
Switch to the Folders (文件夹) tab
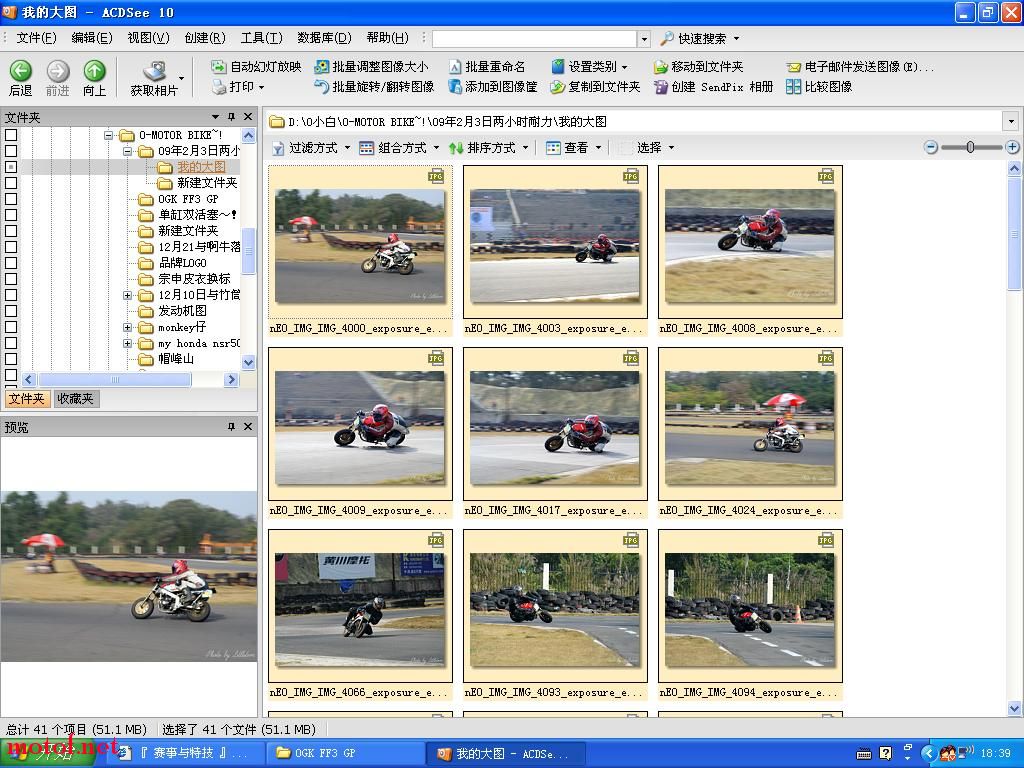click(x=27, y=398)
